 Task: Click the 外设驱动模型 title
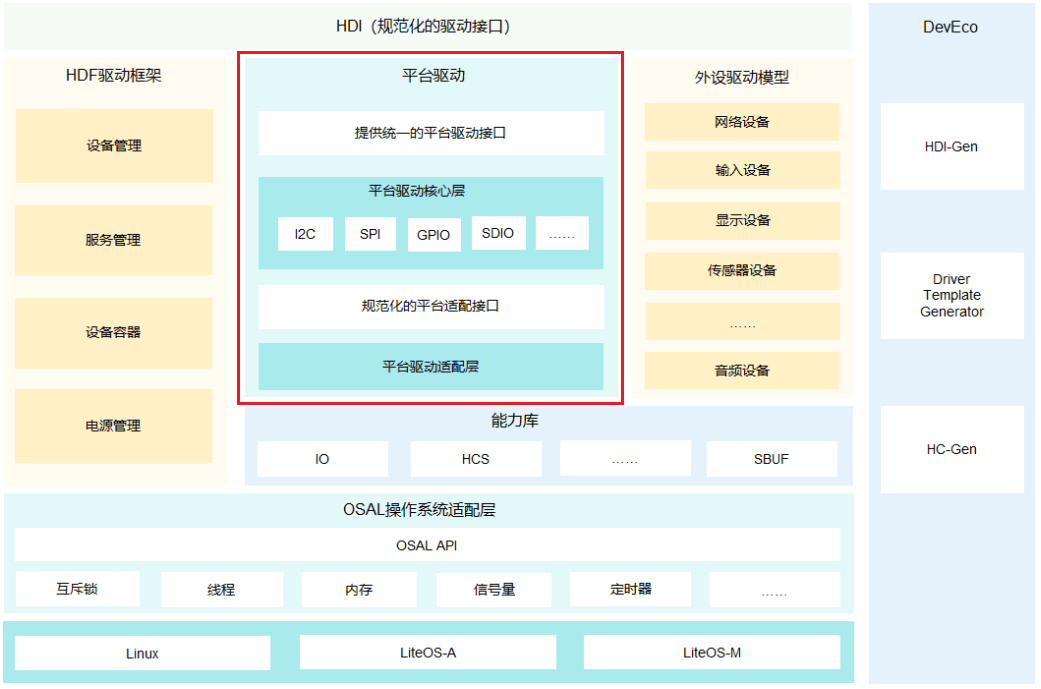point(742,78)
